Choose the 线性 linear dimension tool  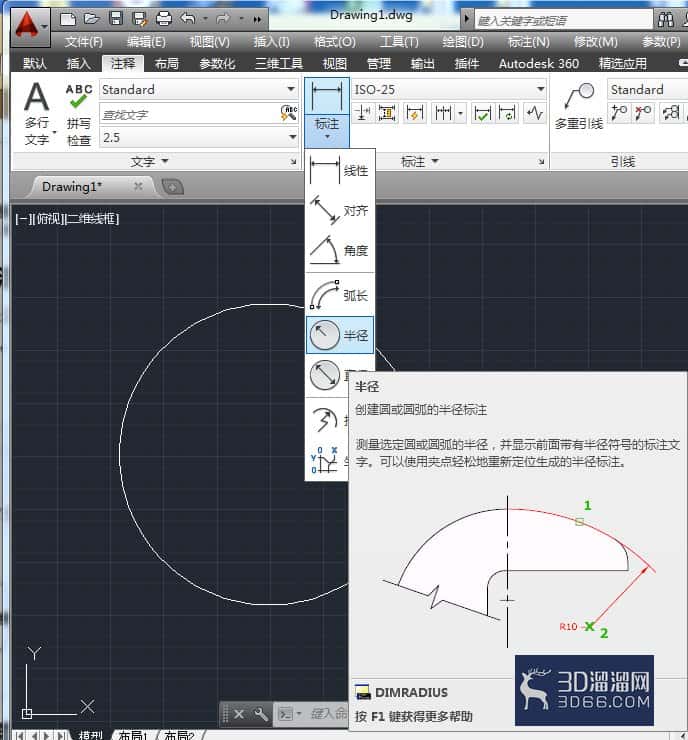[340, 170]
